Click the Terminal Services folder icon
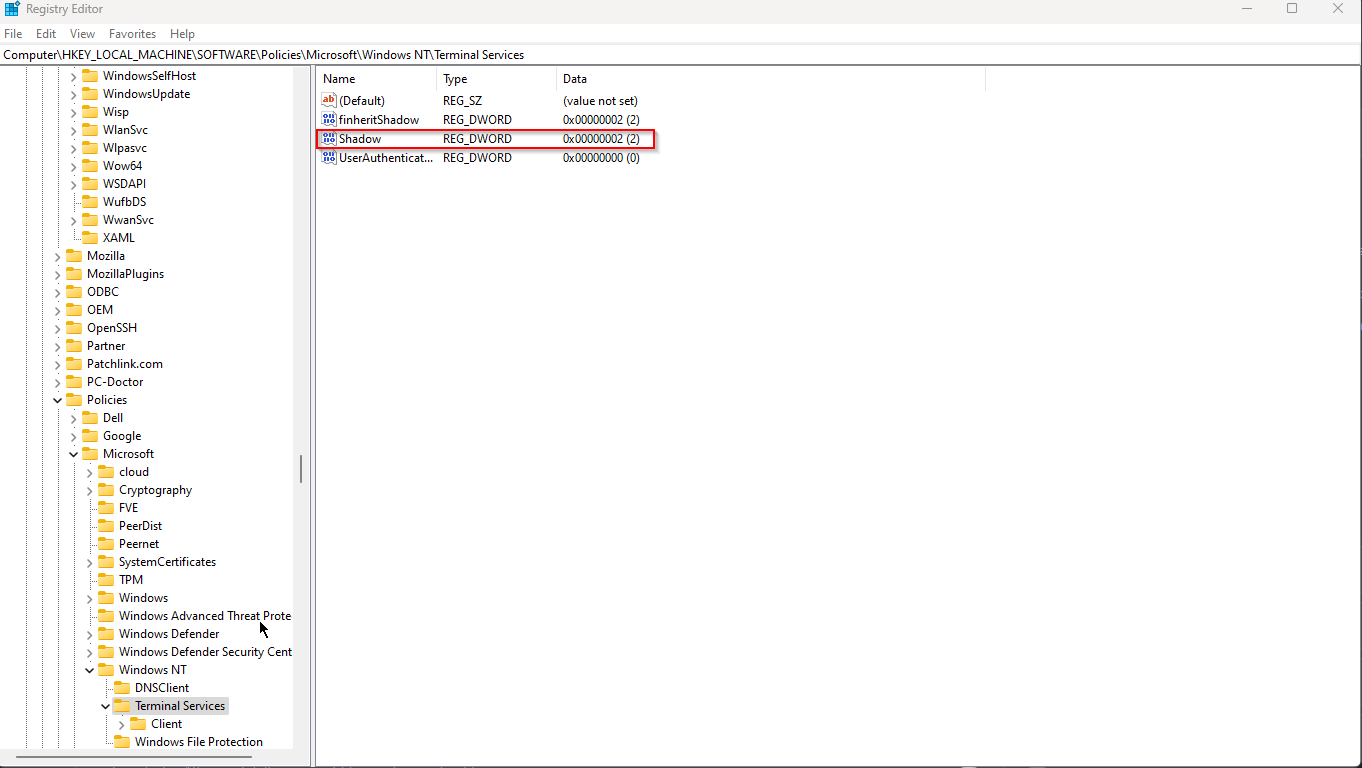Image resolution: width=1362 pixels, height=768 pixels. 122,706
